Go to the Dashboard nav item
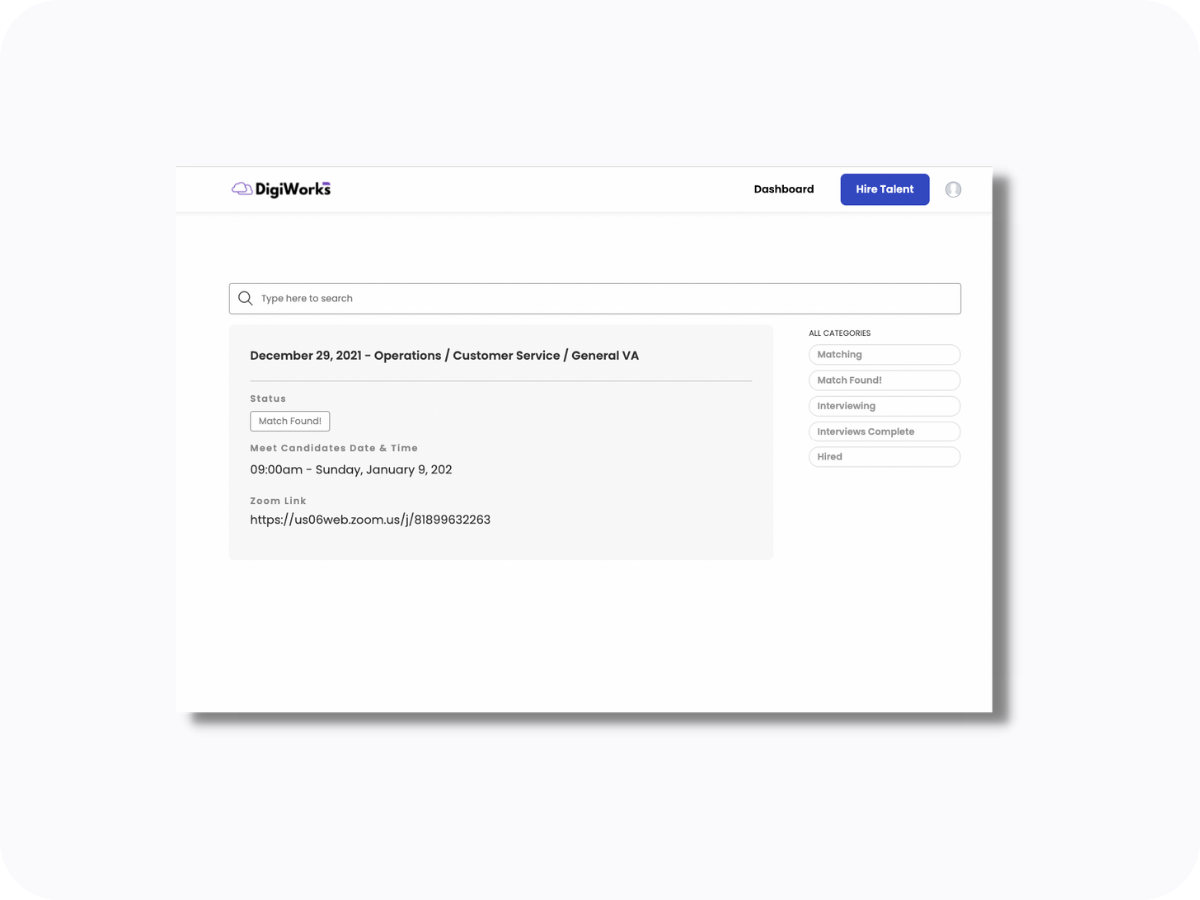 pos(784,189)
